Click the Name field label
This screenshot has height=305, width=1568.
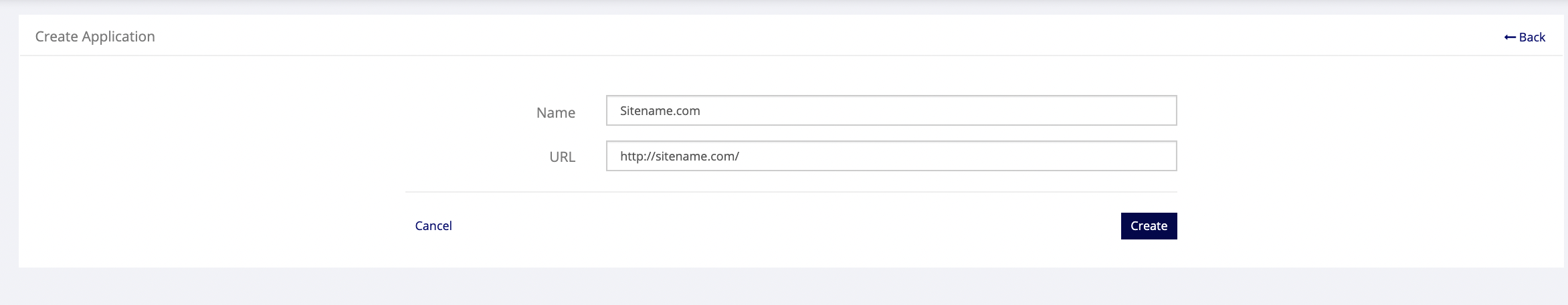[x=555, y=113]
